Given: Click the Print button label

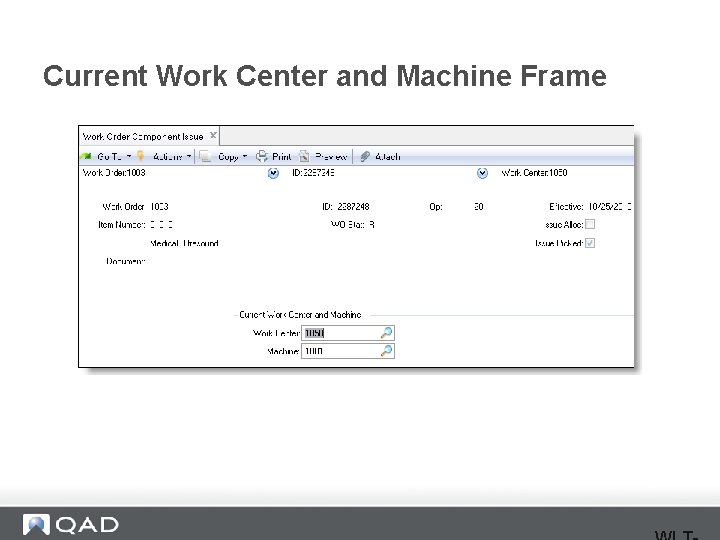Looking at the screenshot, I should tap(281, 157).
